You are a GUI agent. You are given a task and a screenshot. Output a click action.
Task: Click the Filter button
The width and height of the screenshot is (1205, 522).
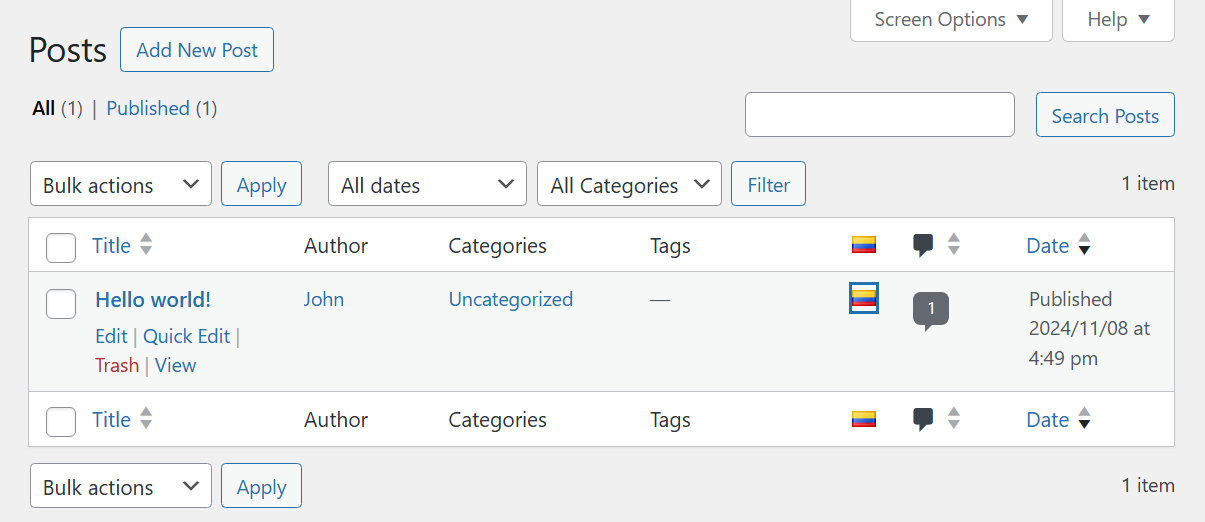[768, 184]
